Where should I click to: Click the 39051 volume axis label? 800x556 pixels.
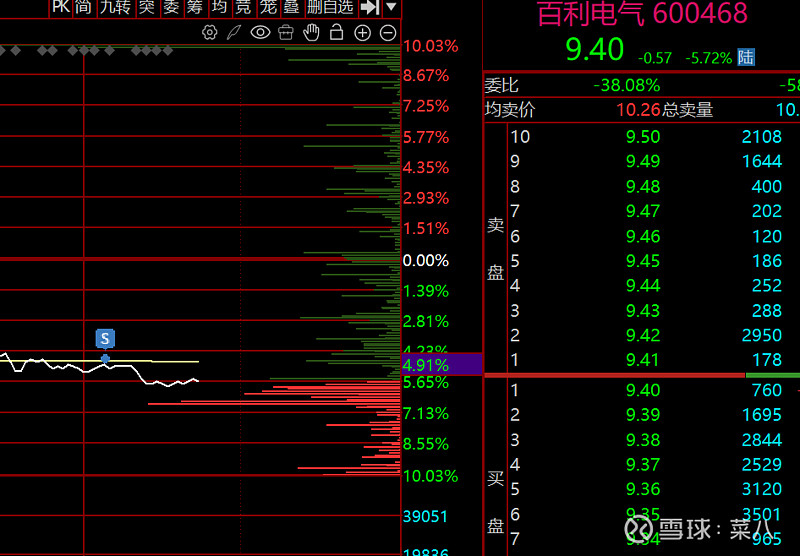pyautogui.click(x=425, y=517)
